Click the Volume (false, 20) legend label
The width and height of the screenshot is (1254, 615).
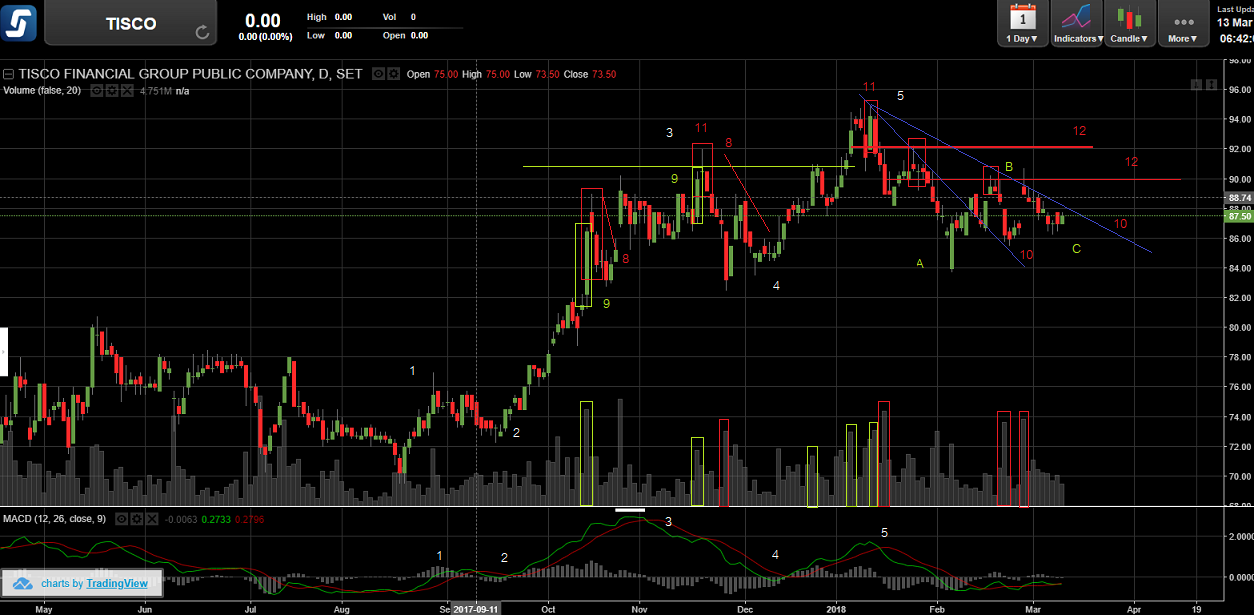click(42, 91)
